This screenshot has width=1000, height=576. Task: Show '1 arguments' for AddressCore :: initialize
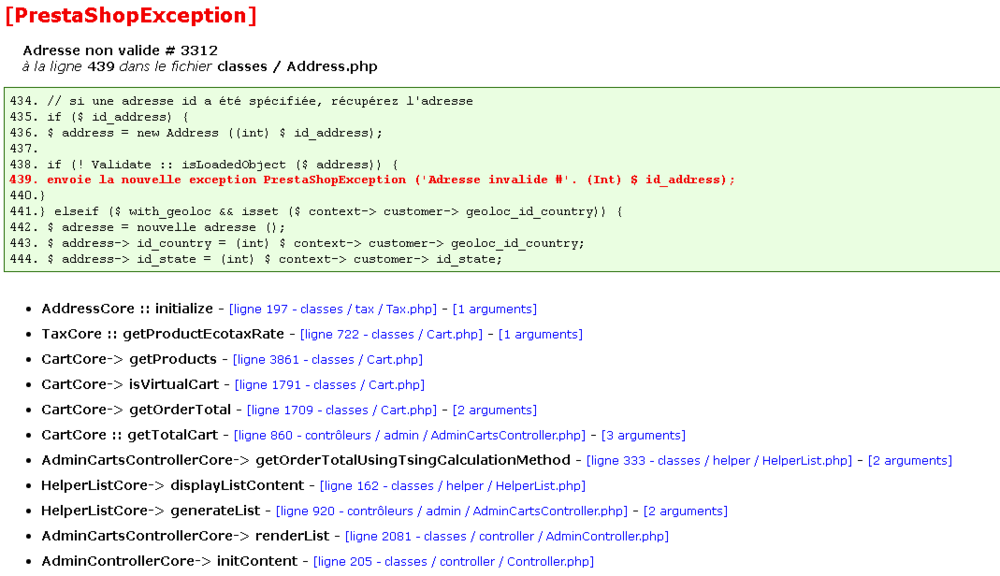coord(495,309)
